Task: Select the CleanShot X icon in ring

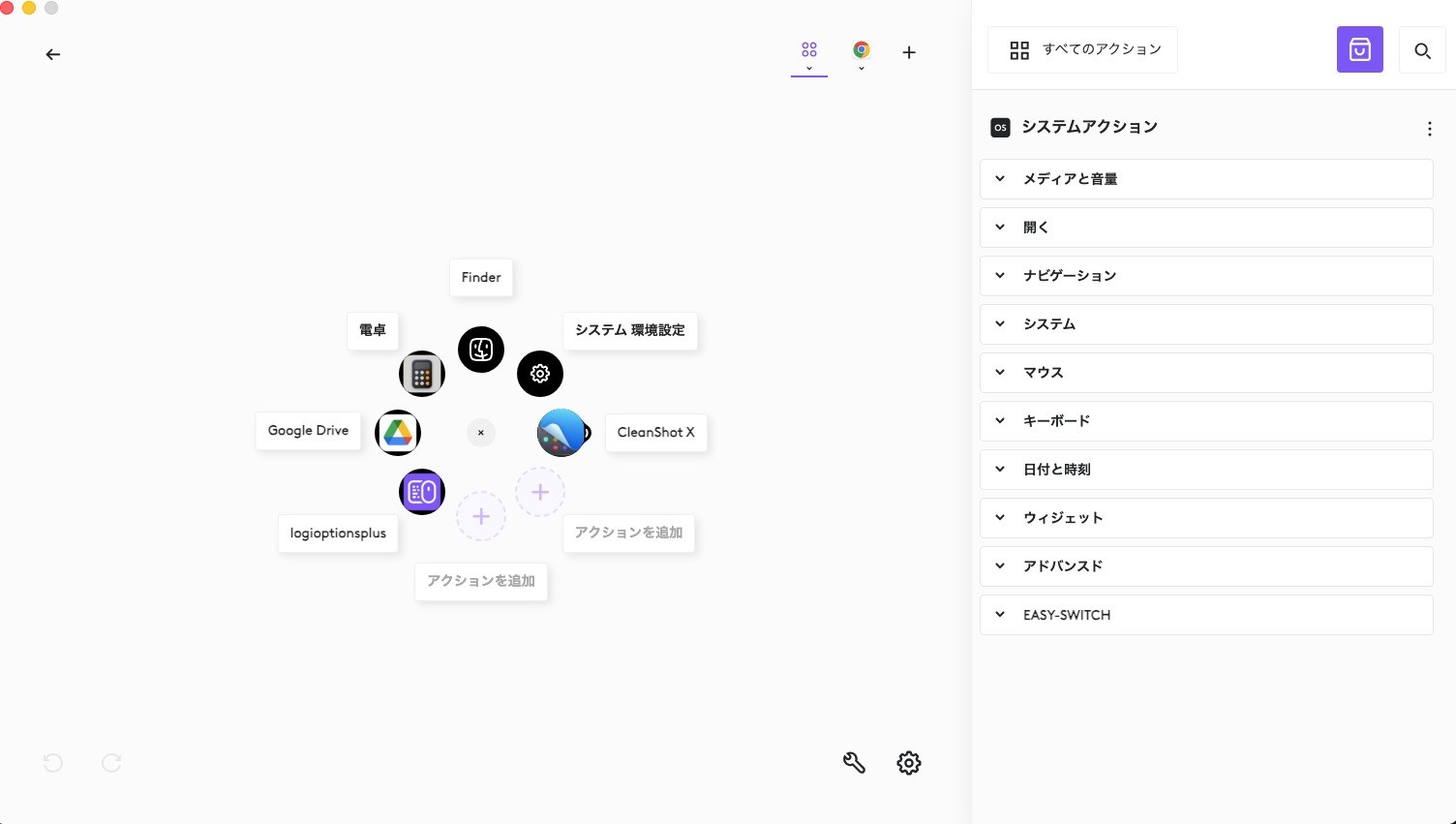Action: (x=562, y=433)
